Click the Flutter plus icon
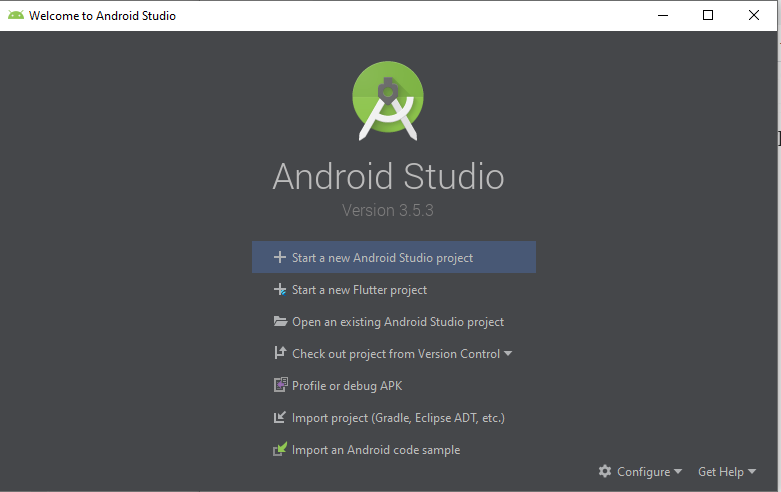The height and width of the screenshot is (492, 781). coord(280,289)
